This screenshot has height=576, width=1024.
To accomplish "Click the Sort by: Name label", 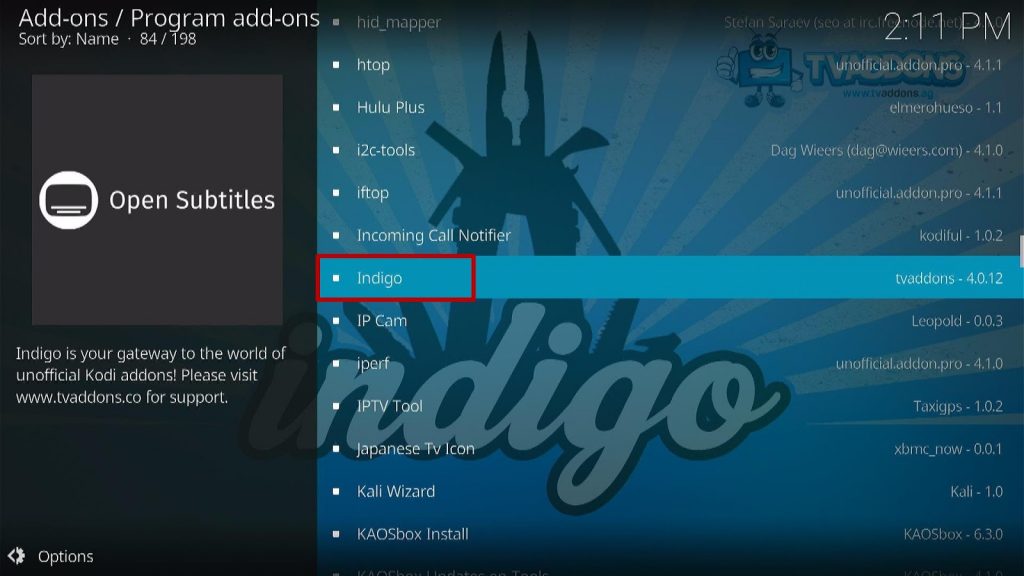I will coord(69,39).
